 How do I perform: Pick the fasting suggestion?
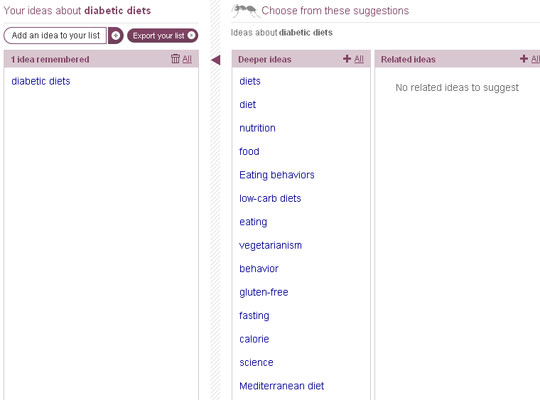click(x=255, y=316)
